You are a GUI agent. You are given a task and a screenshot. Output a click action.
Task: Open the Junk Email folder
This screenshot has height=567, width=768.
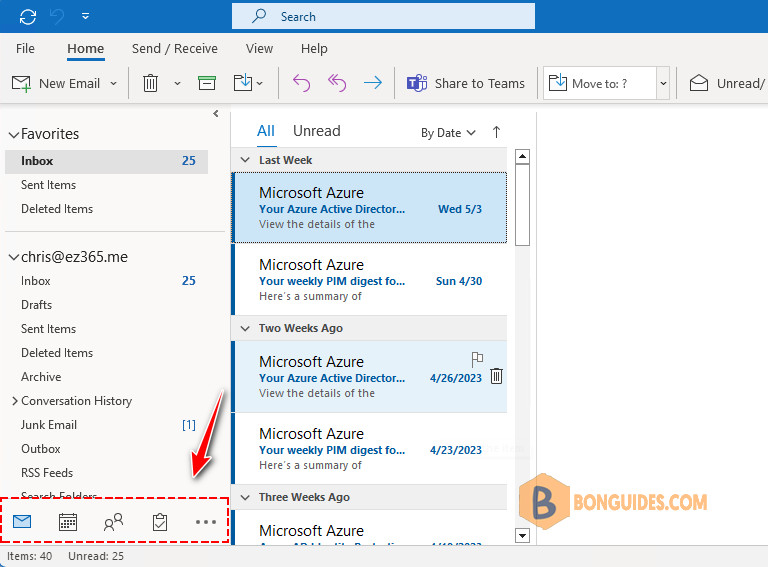107,425
